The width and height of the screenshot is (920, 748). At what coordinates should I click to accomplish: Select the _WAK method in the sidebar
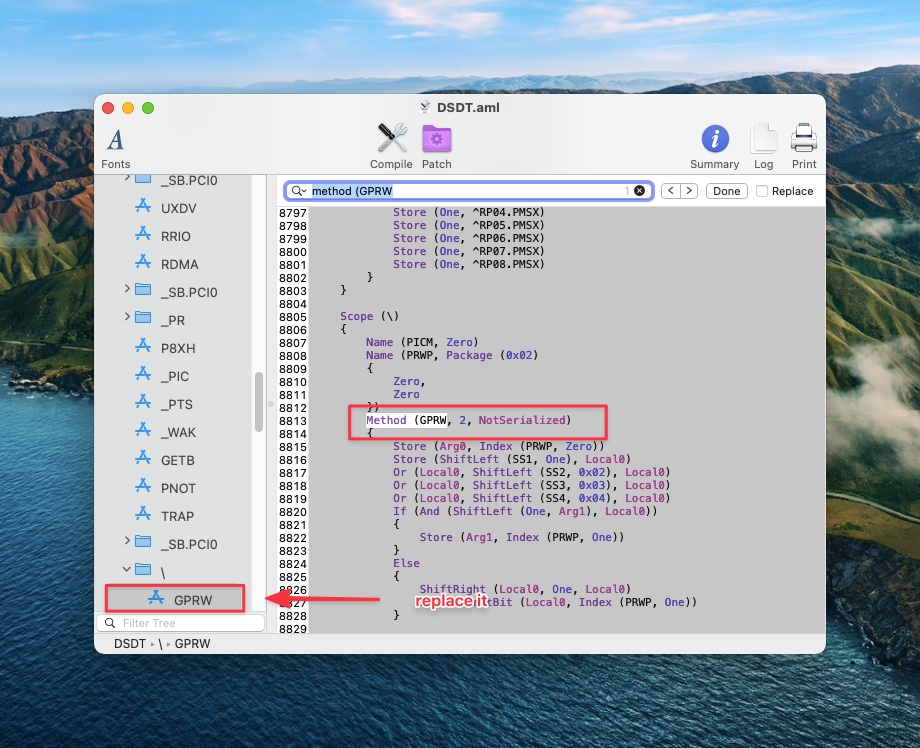coord(177,432)
